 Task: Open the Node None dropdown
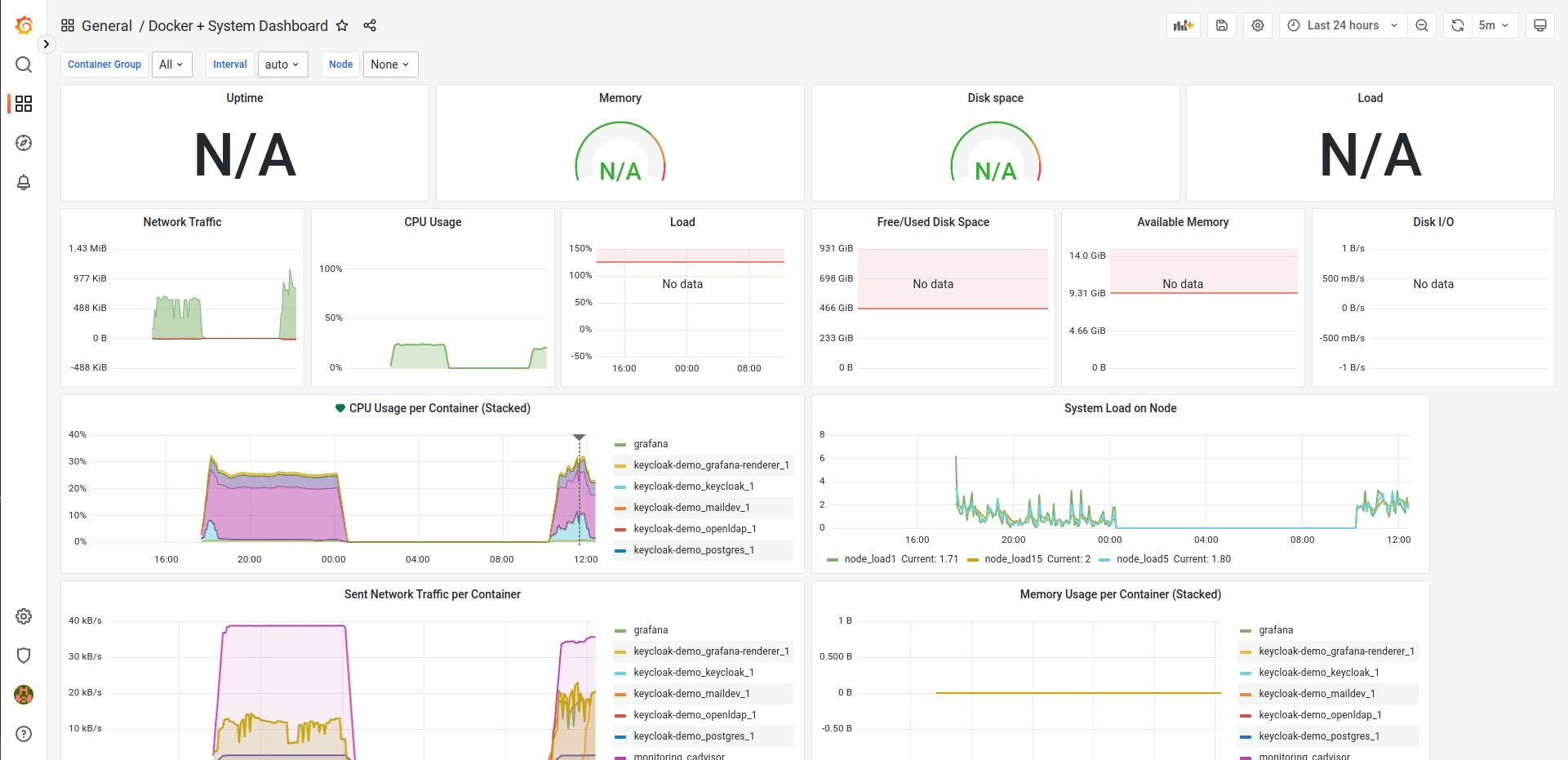(x=390, y=64)
